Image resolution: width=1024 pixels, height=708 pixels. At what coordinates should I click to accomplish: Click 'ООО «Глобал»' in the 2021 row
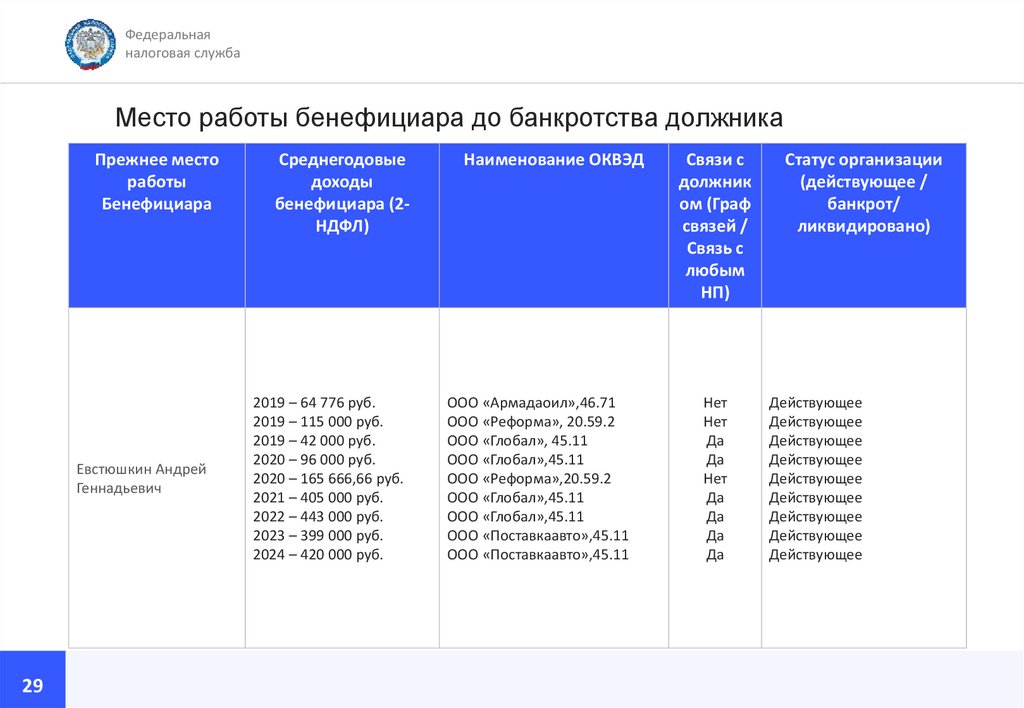click(x=497, y=498)
